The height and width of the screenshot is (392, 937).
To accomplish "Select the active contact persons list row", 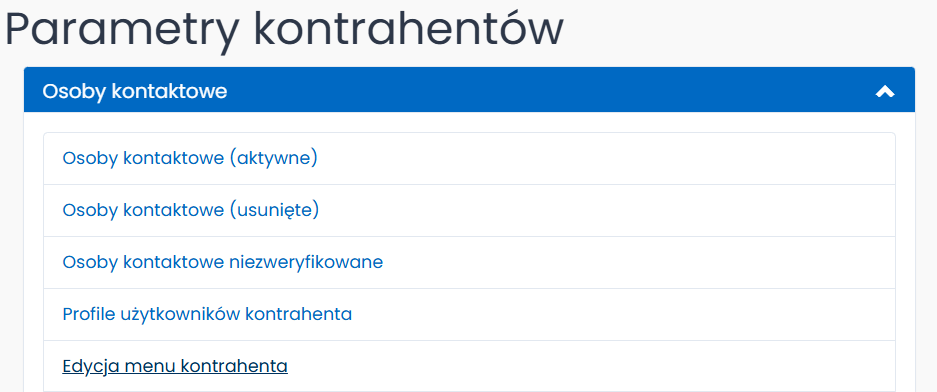I will tap(469, 158).
